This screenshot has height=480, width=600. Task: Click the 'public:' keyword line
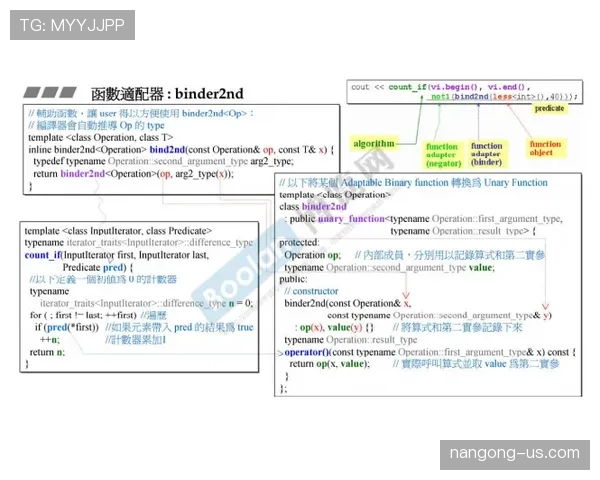[293, 279]
